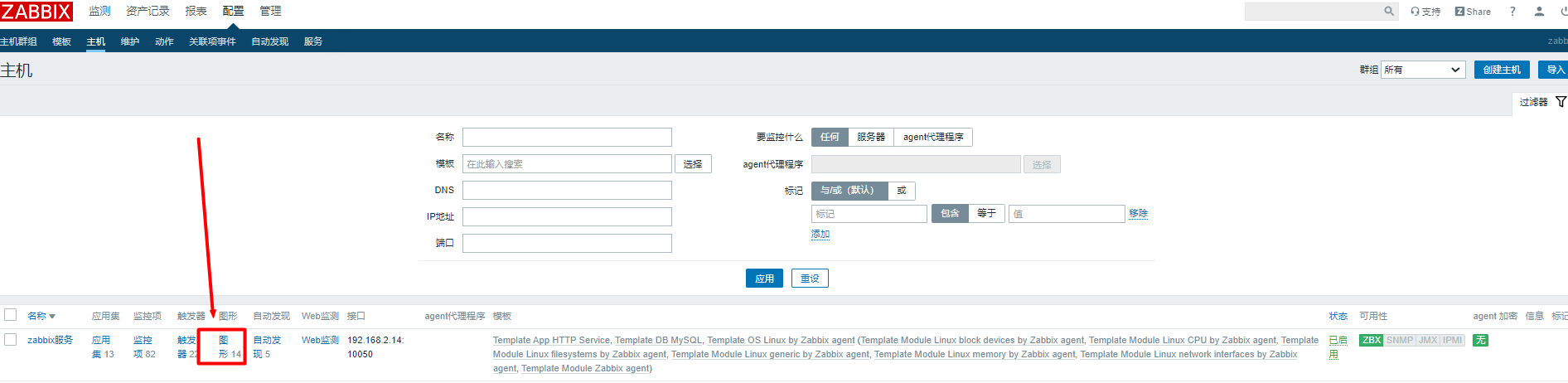Click the 添加 tag link
Screen dimensions: 1568x383
(820, 235)
